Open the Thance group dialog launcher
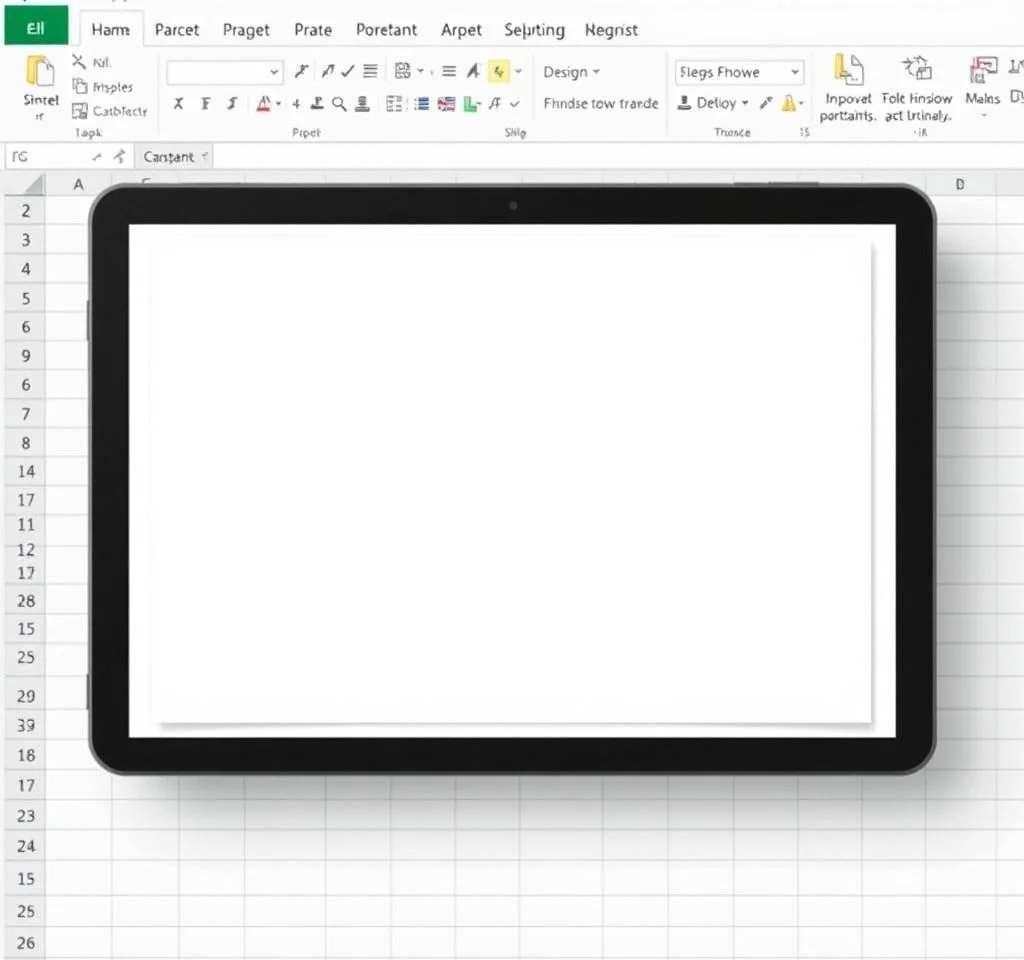The width and height of the screenshot is (1024, 960). (805, 132)
